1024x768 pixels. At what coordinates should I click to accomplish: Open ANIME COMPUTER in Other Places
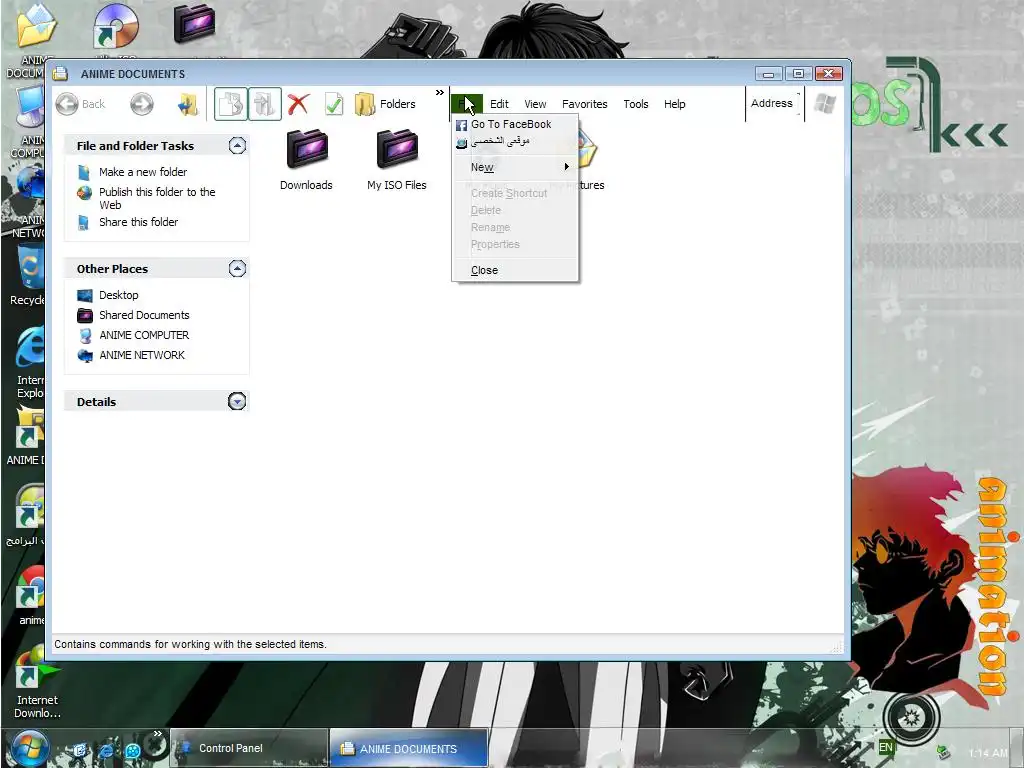(144, 335)
